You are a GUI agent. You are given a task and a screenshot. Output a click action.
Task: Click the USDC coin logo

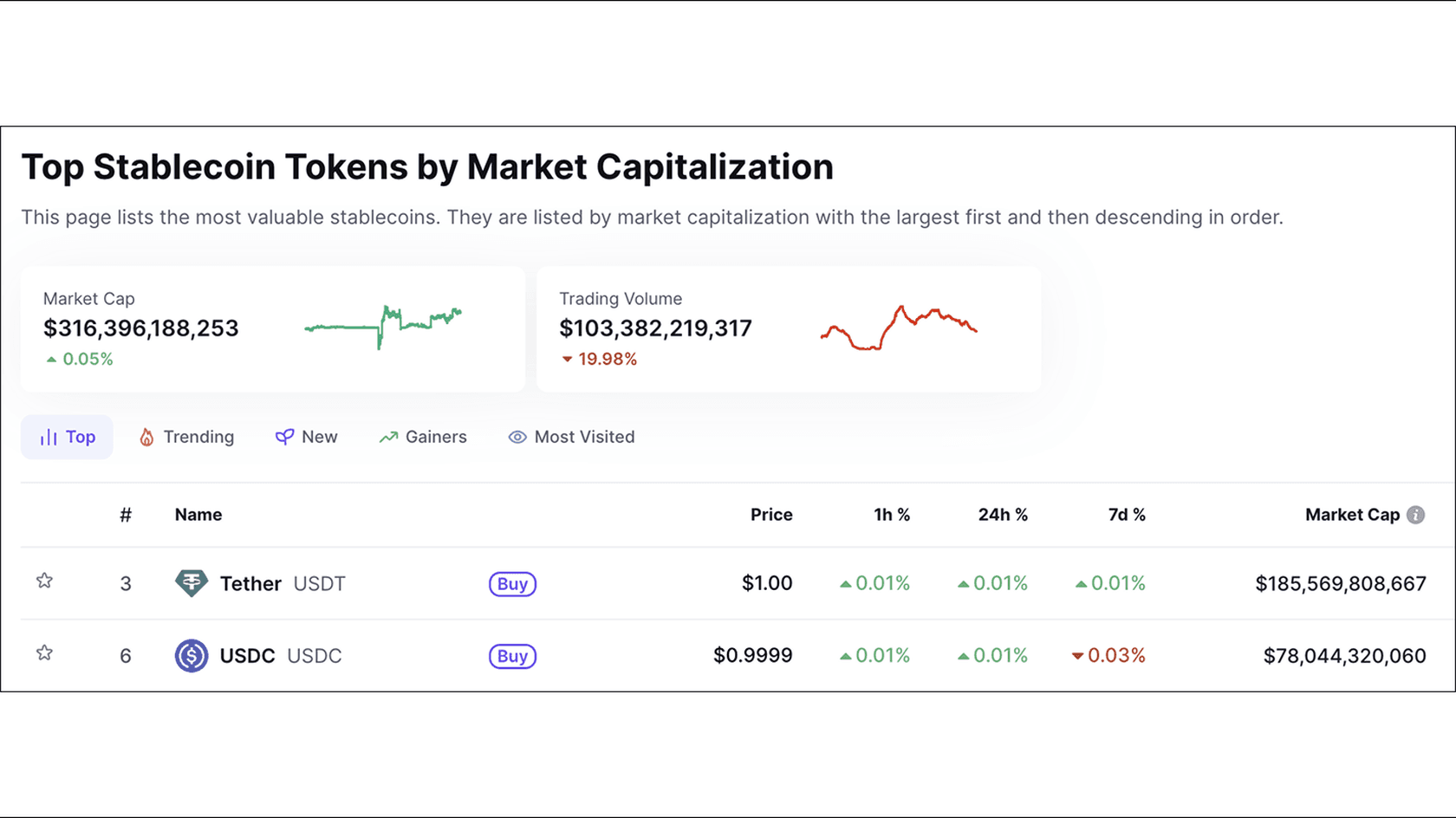[x=192, y=656]
